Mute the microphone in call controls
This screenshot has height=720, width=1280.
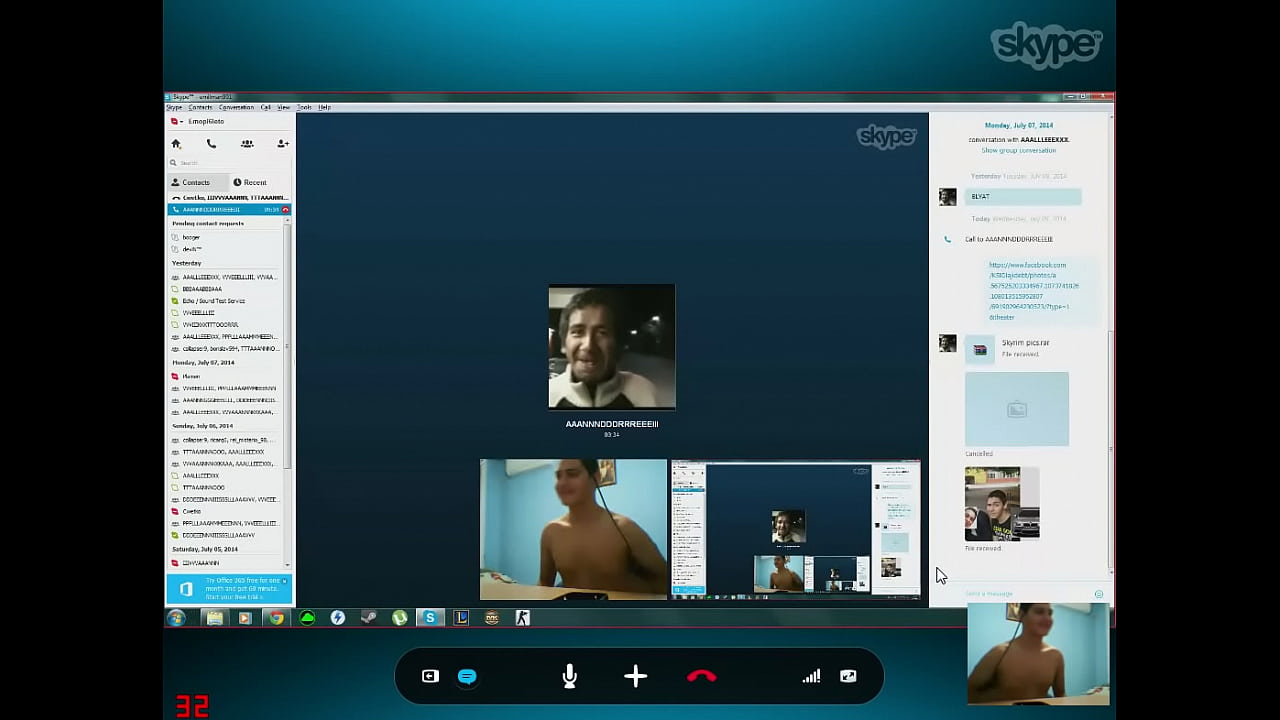pos(569,677)
